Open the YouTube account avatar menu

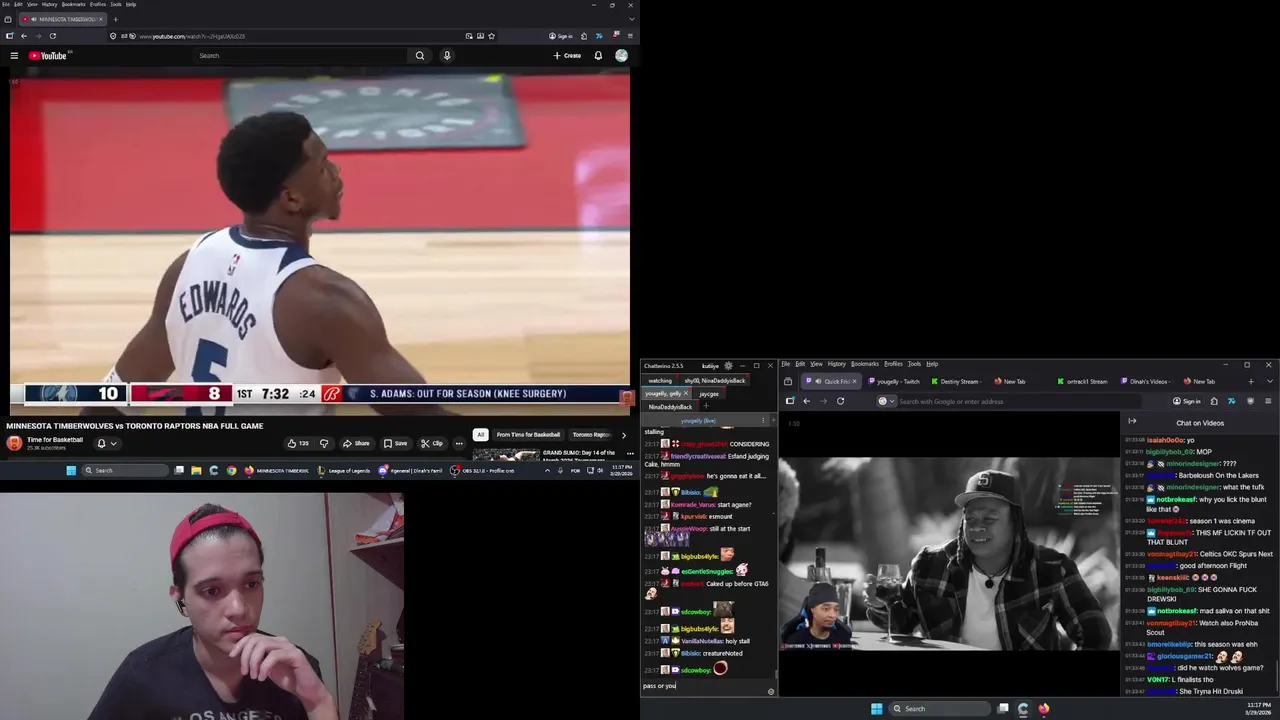tap(621, 56)
